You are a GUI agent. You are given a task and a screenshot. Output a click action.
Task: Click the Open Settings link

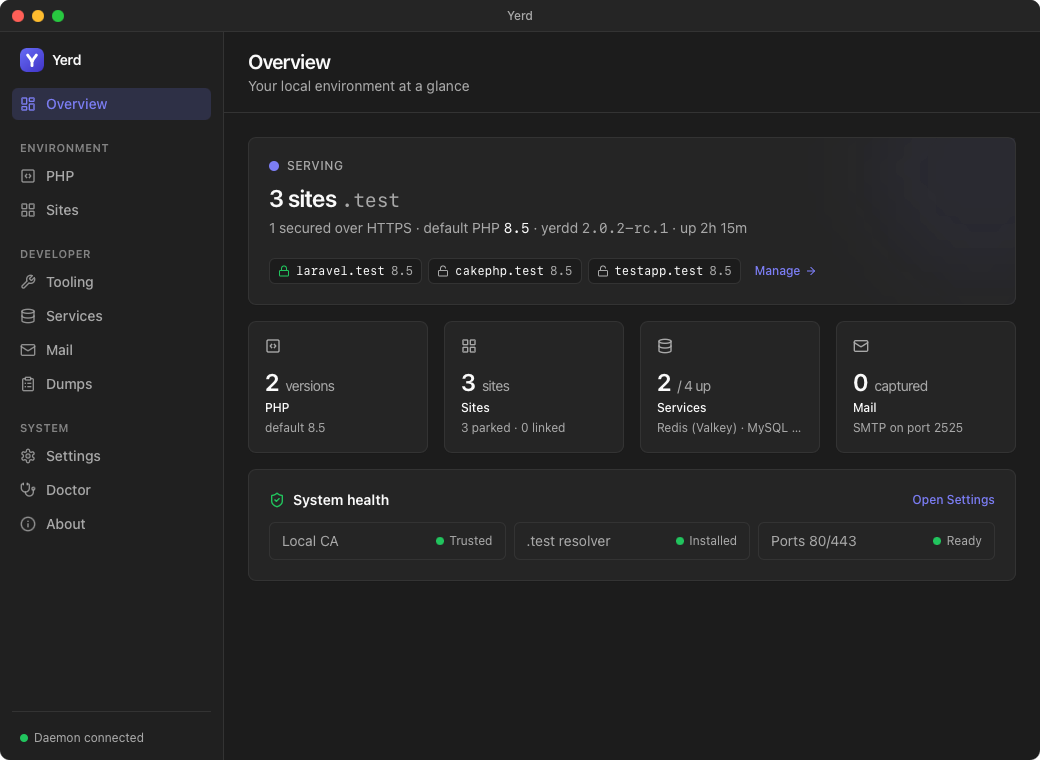[953, 500]
